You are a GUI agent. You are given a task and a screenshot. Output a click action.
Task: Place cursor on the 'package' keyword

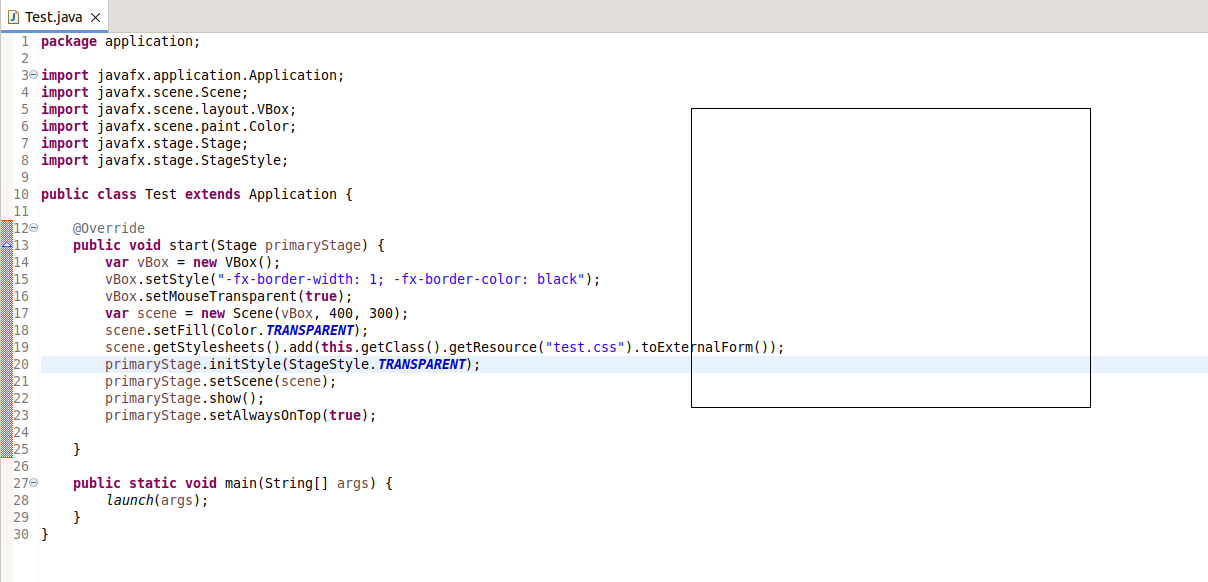click(68, 41)
